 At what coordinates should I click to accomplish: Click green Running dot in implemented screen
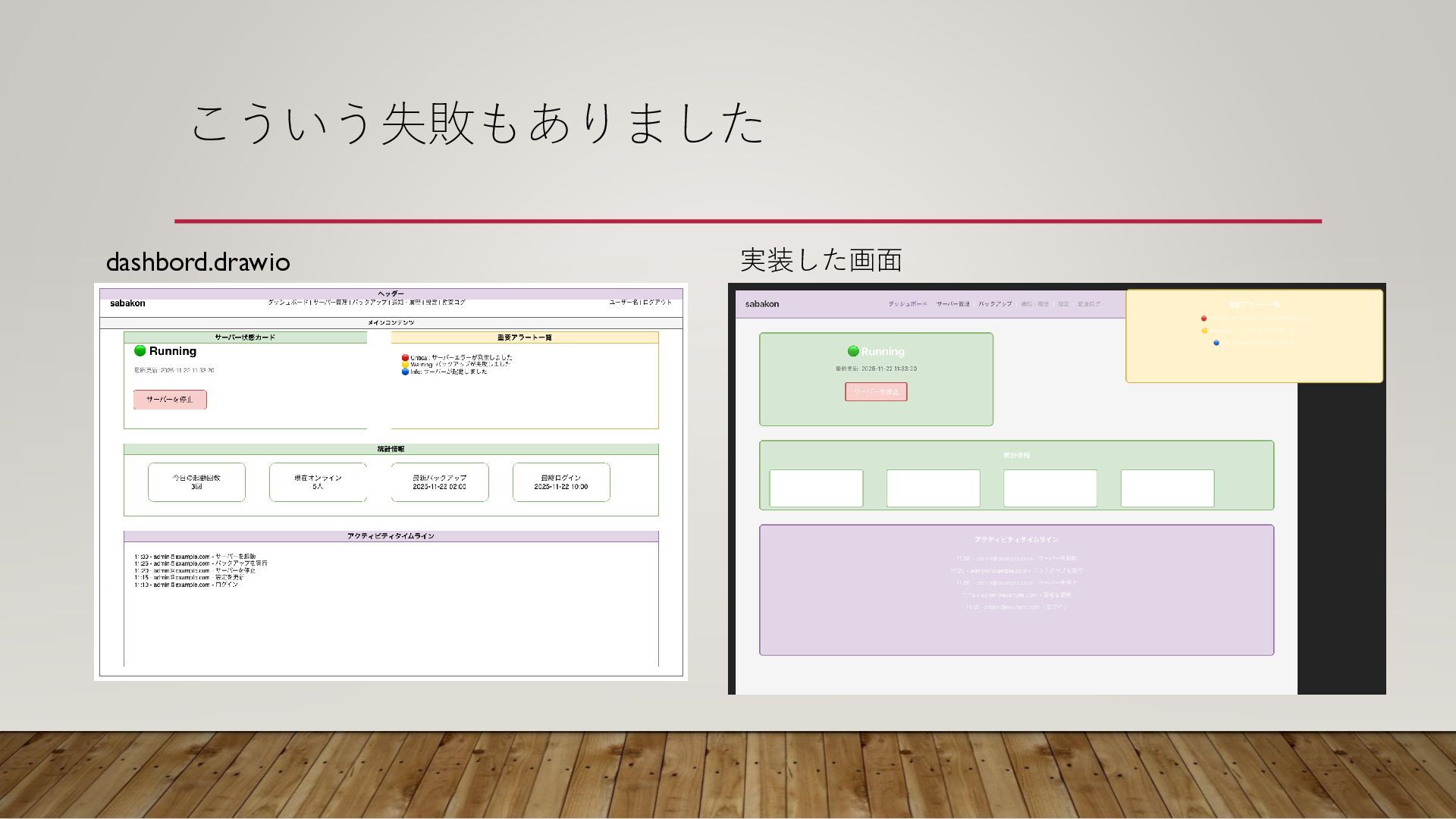(x=853, y=351)
